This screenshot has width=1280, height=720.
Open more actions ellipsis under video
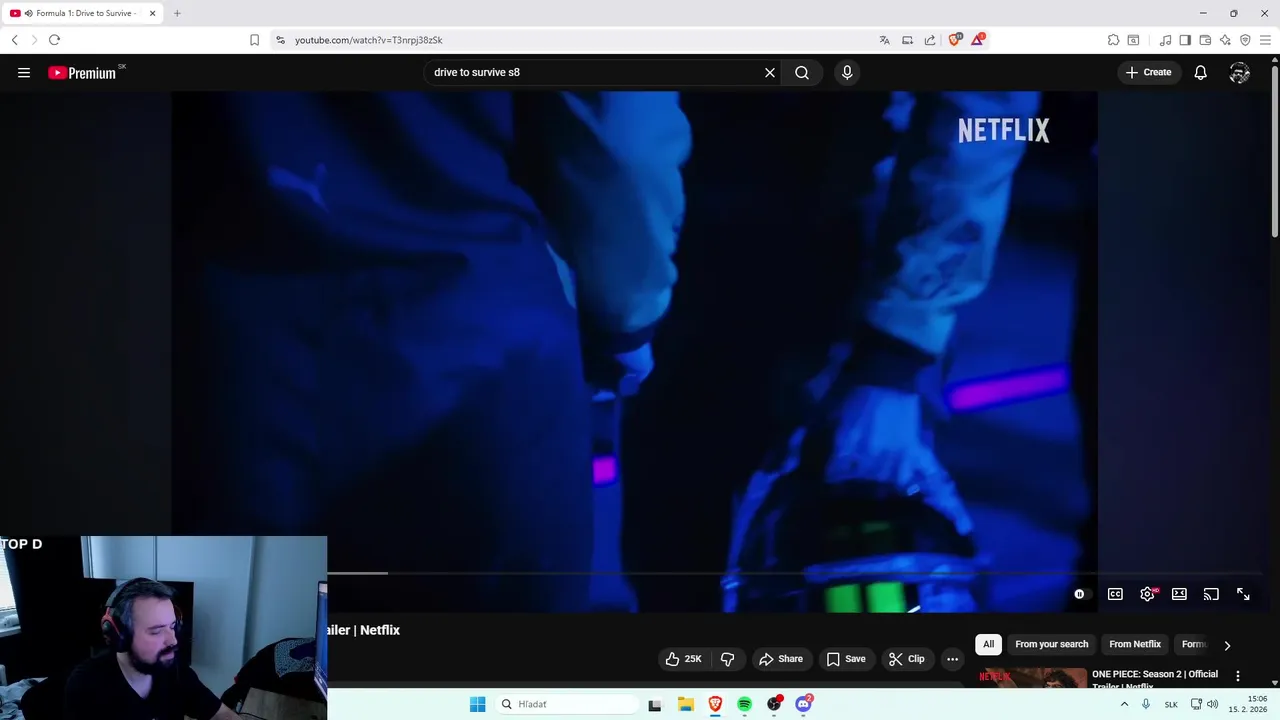952,659
